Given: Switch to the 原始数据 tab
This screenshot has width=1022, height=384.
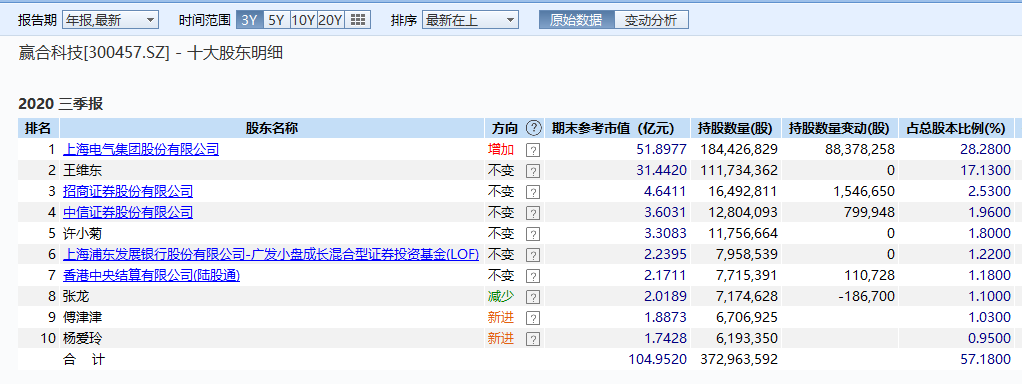Looking at the screenshot, I should click(576, 20).
